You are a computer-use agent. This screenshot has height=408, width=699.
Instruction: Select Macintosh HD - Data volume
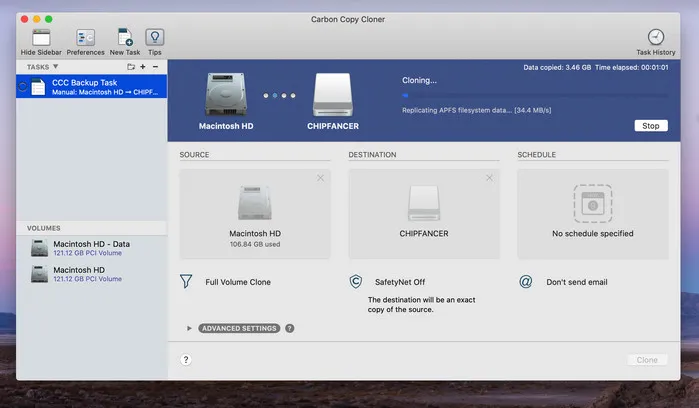(x=91, y=248)
